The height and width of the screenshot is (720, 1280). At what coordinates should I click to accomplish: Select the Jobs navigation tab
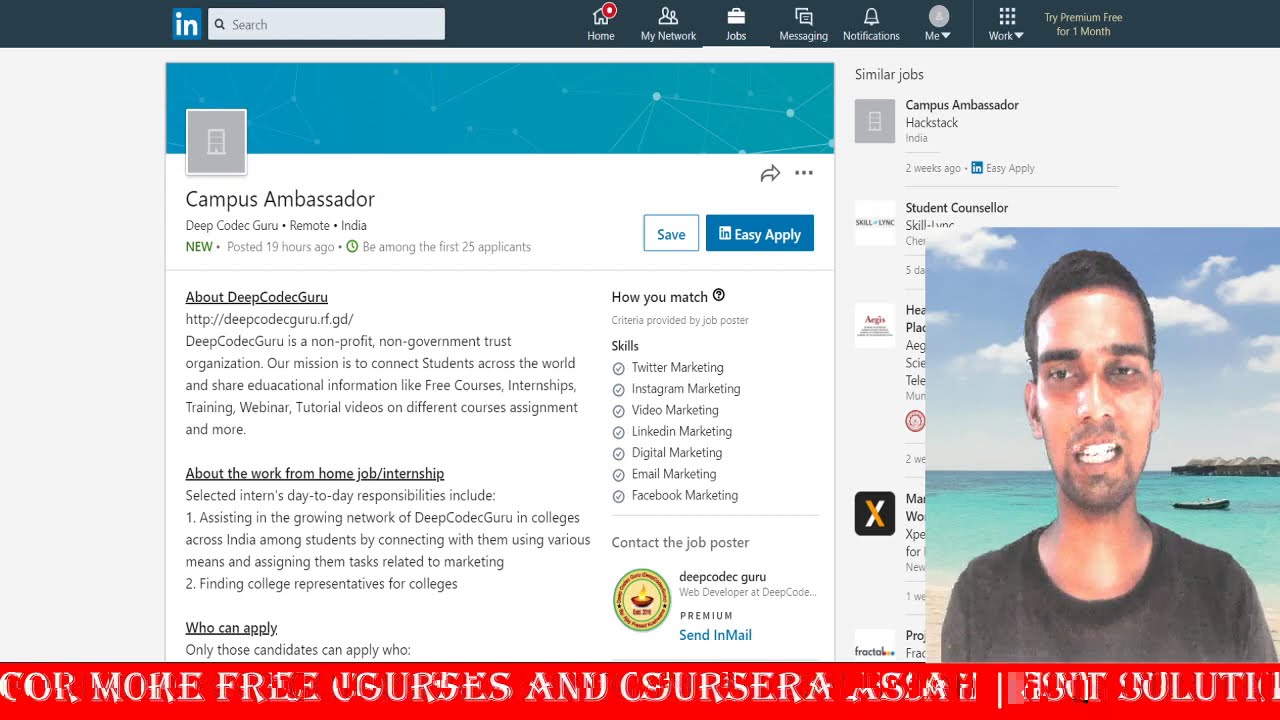point(736,24)
